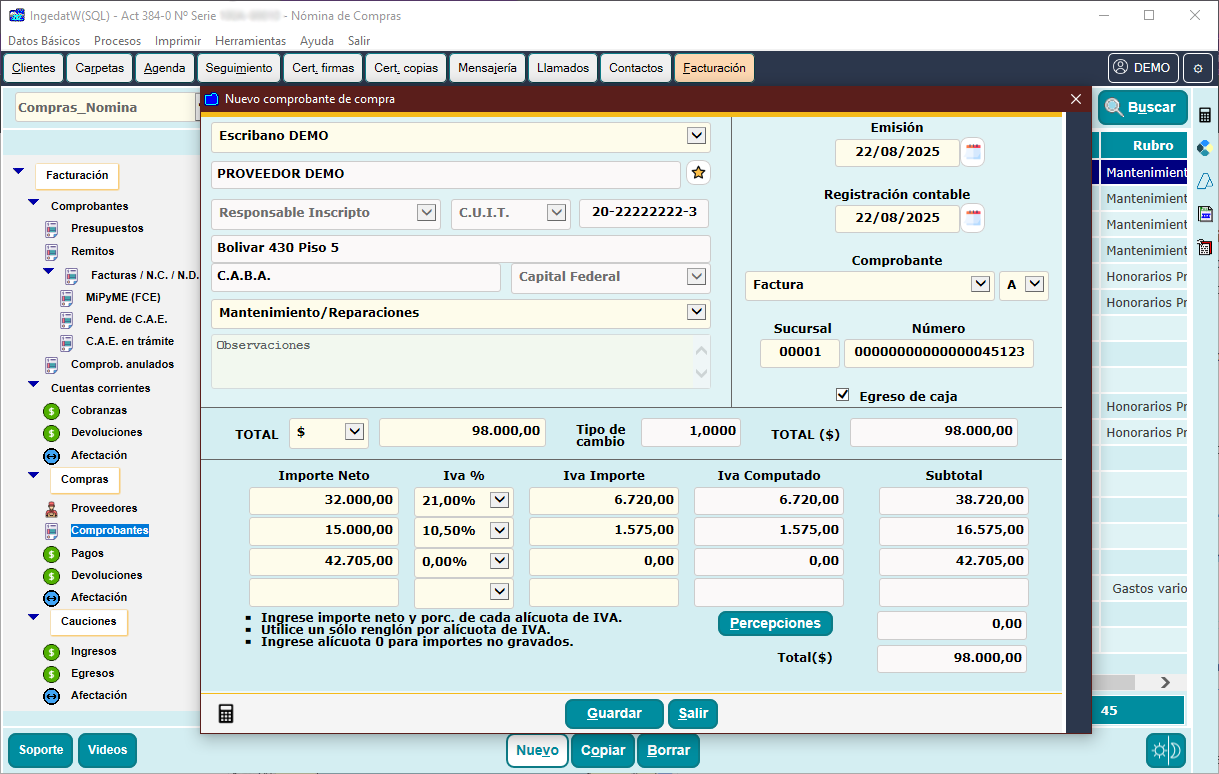This screenshot has width=1219, height=774.
Task: Click the Comprob. anulados icon
Action: pos(51,365)
